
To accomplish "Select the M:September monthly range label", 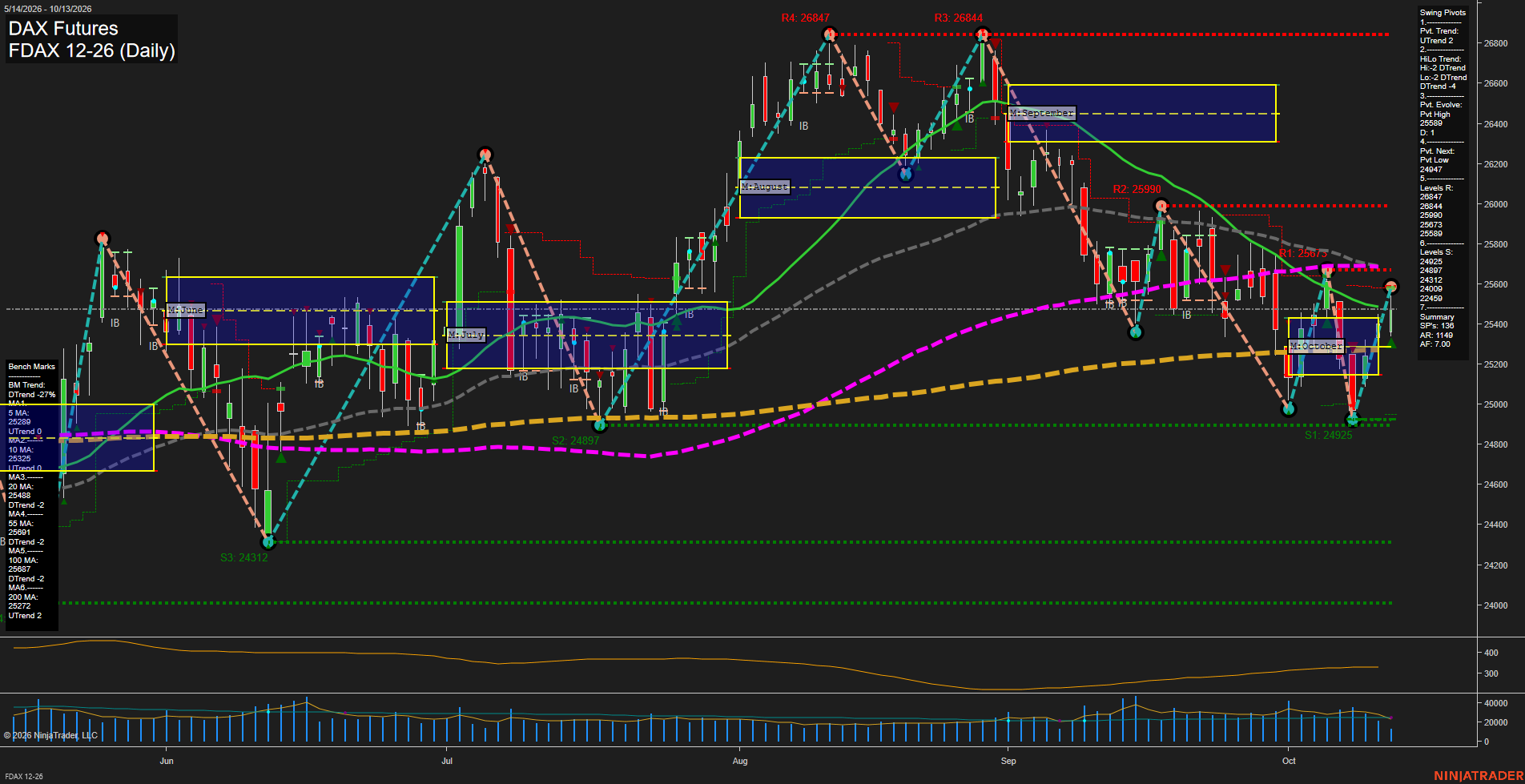I will pyautogui.click(x=1042, y=114).
